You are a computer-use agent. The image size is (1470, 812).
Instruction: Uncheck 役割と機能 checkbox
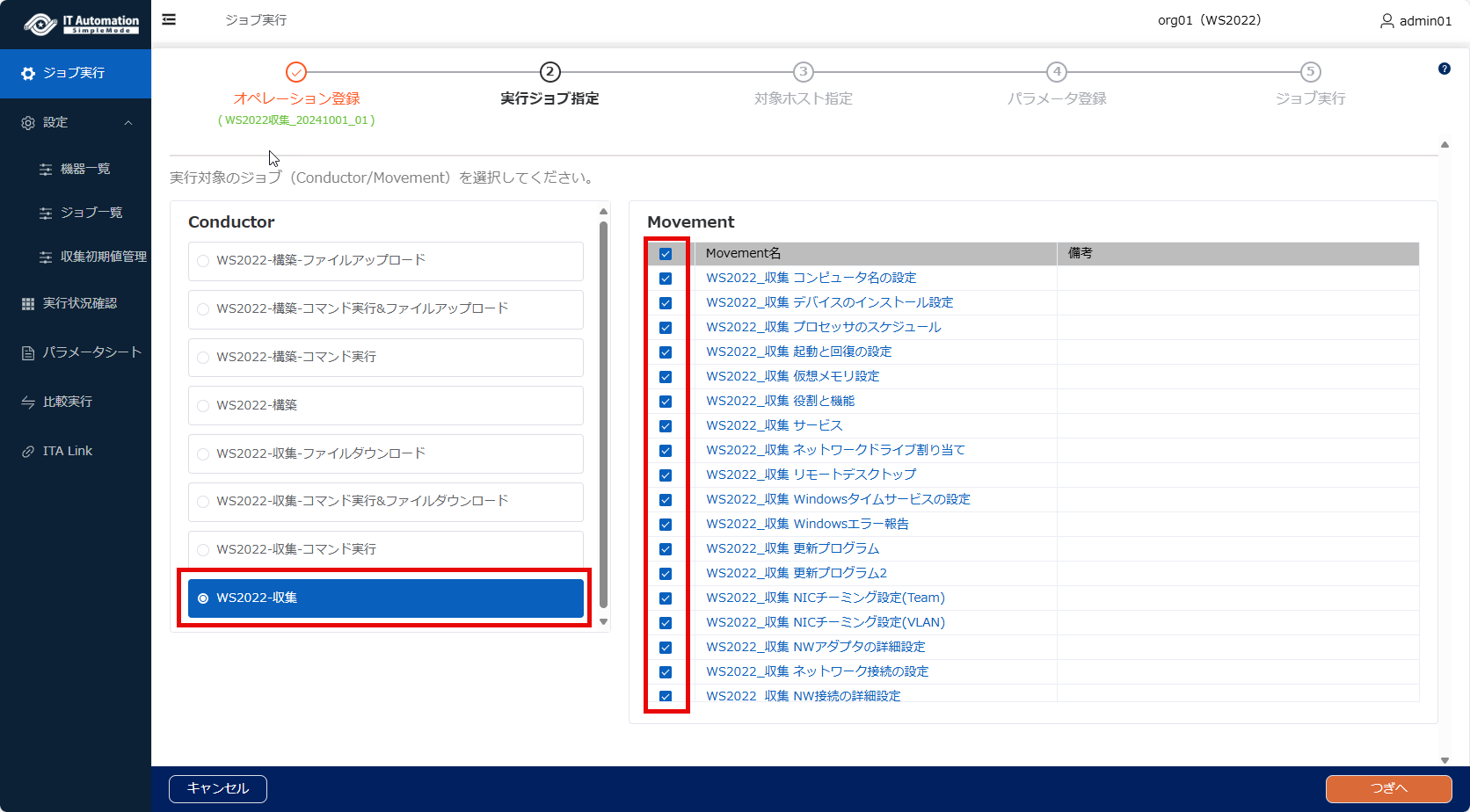[x=666, y=402]
